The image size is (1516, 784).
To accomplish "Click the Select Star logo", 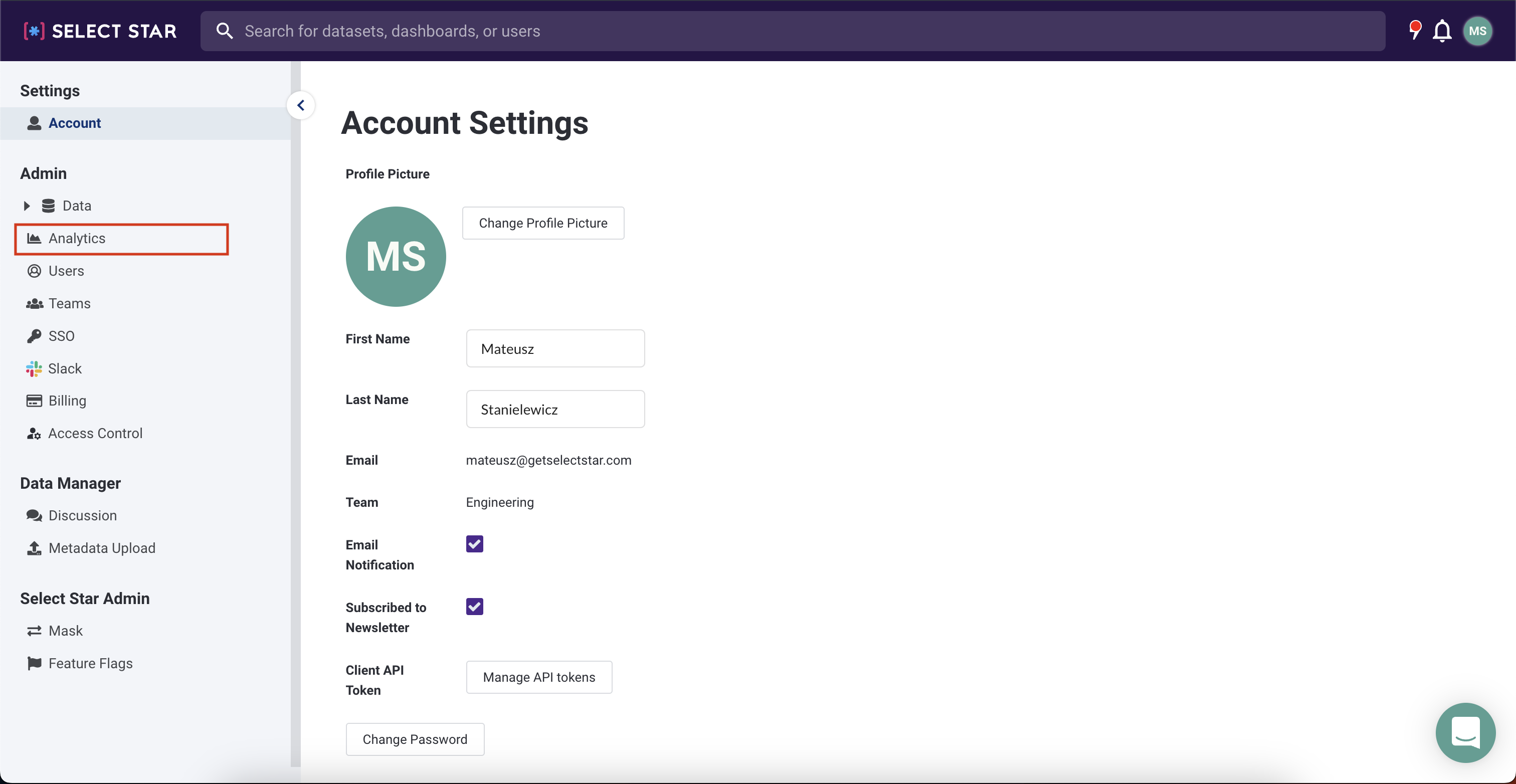I will tap(99, 31).
